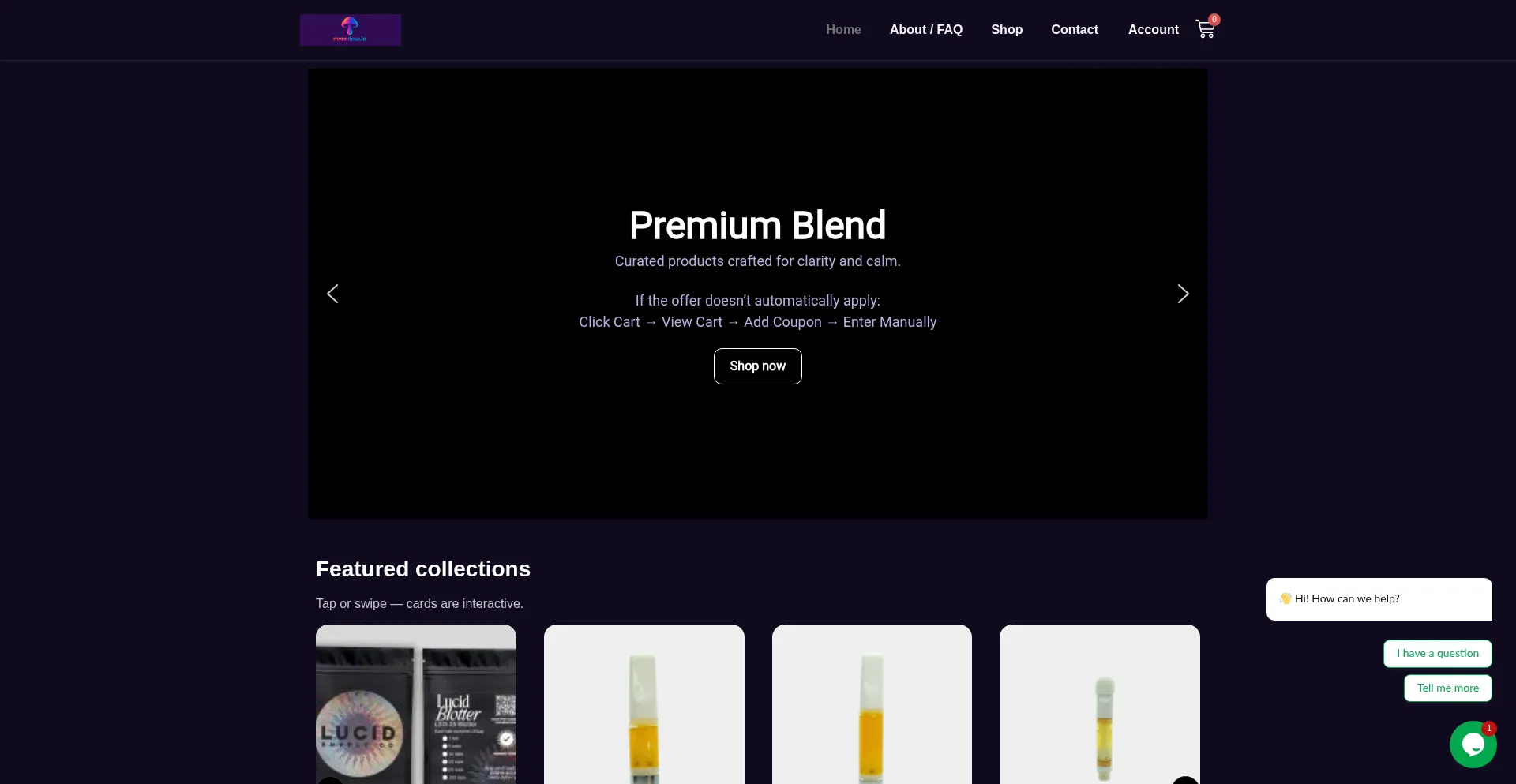1516x784 pixels.
Task: Choose the "Tell me more" chat reply
Action: point(1447,688)
